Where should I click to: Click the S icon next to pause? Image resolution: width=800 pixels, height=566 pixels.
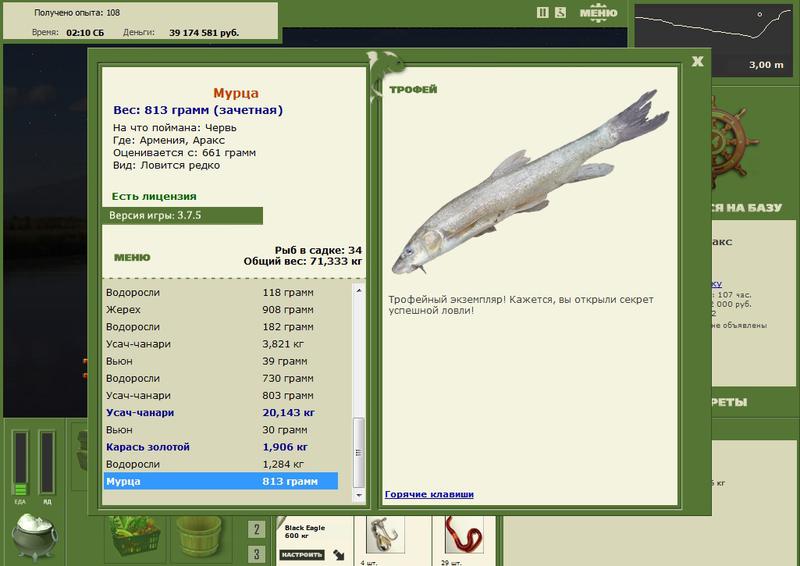[560, 12]
